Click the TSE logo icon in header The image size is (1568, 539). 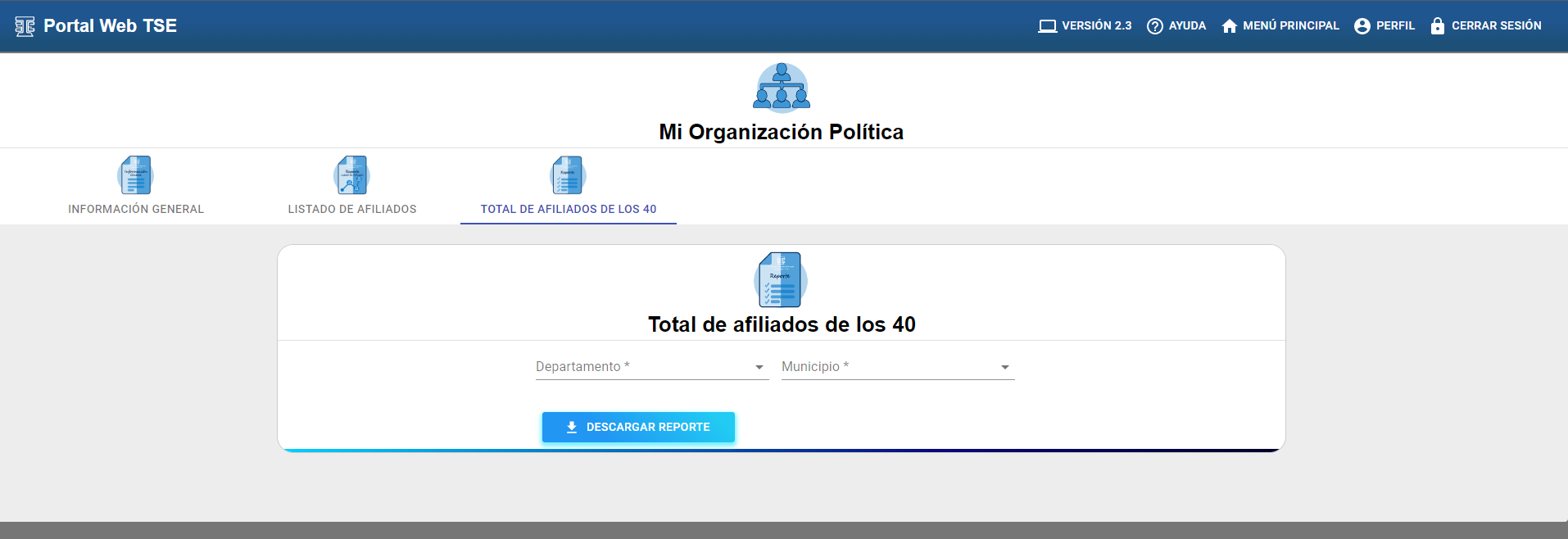click(25, 26)
